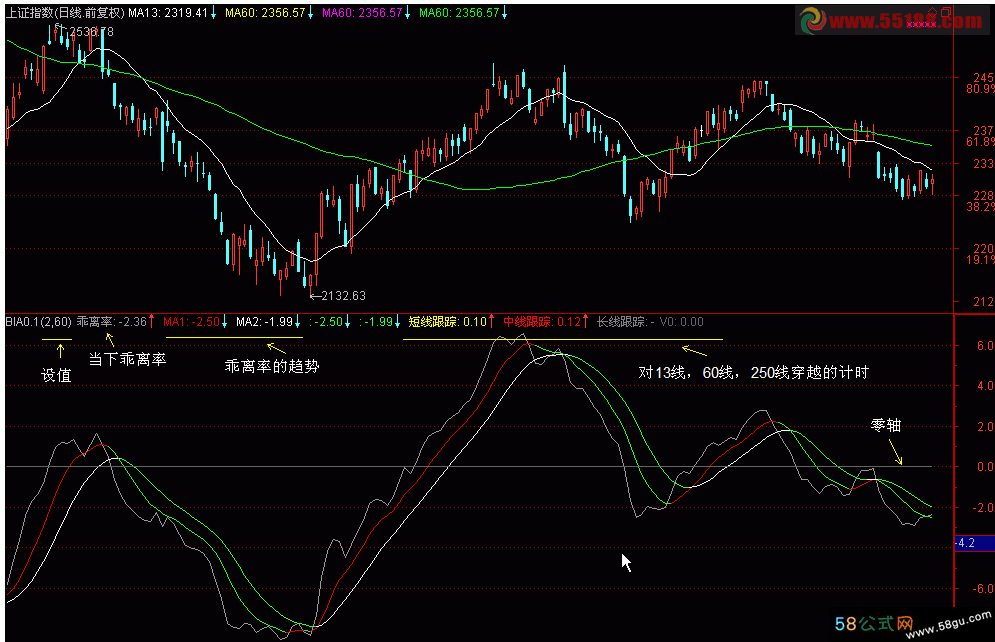Click the red up arrow after 短线跟踪 0.10
995x642 pixels.
[x=492, y=322]
